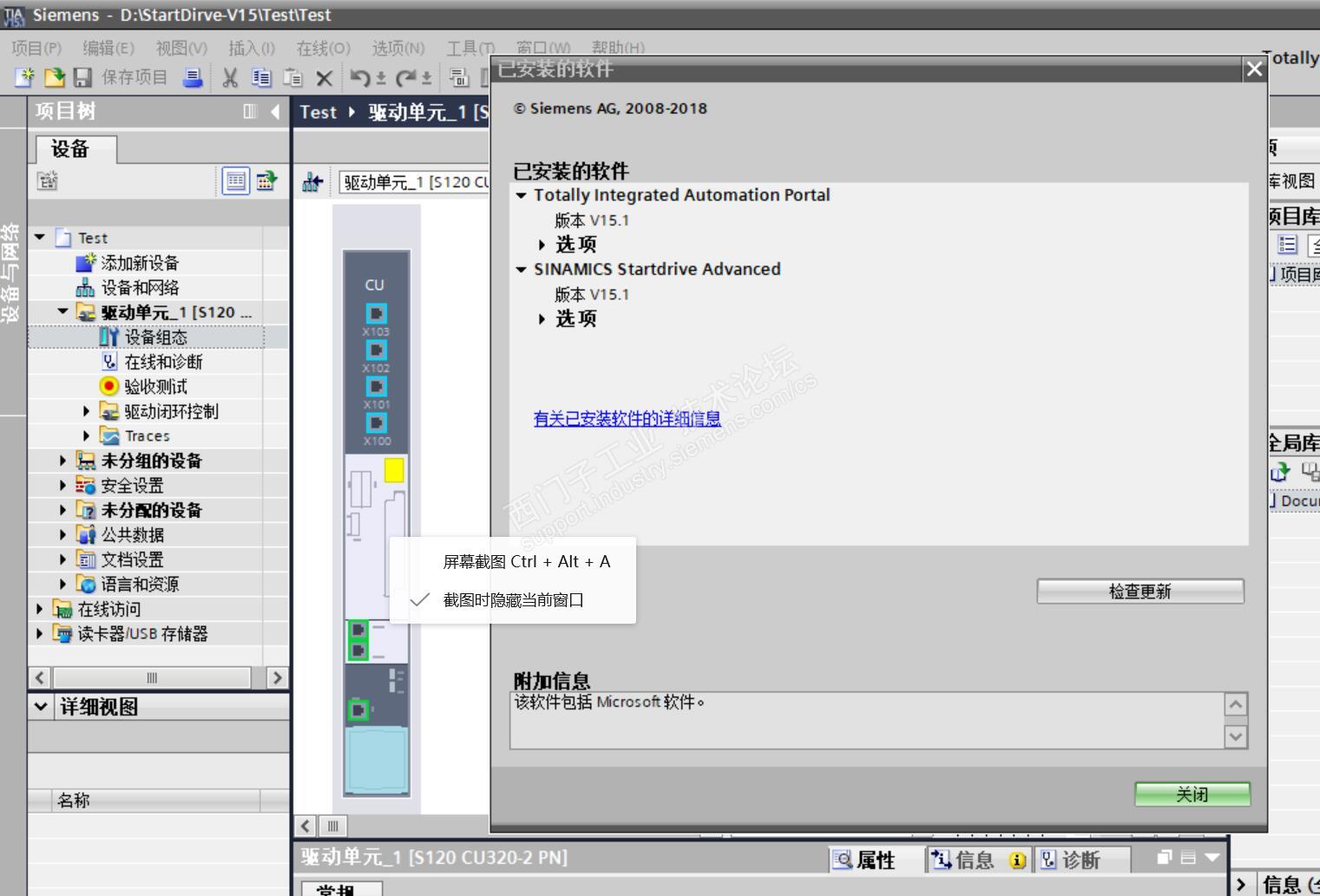Open 设备和网络 in project tree

coord(140,288)
